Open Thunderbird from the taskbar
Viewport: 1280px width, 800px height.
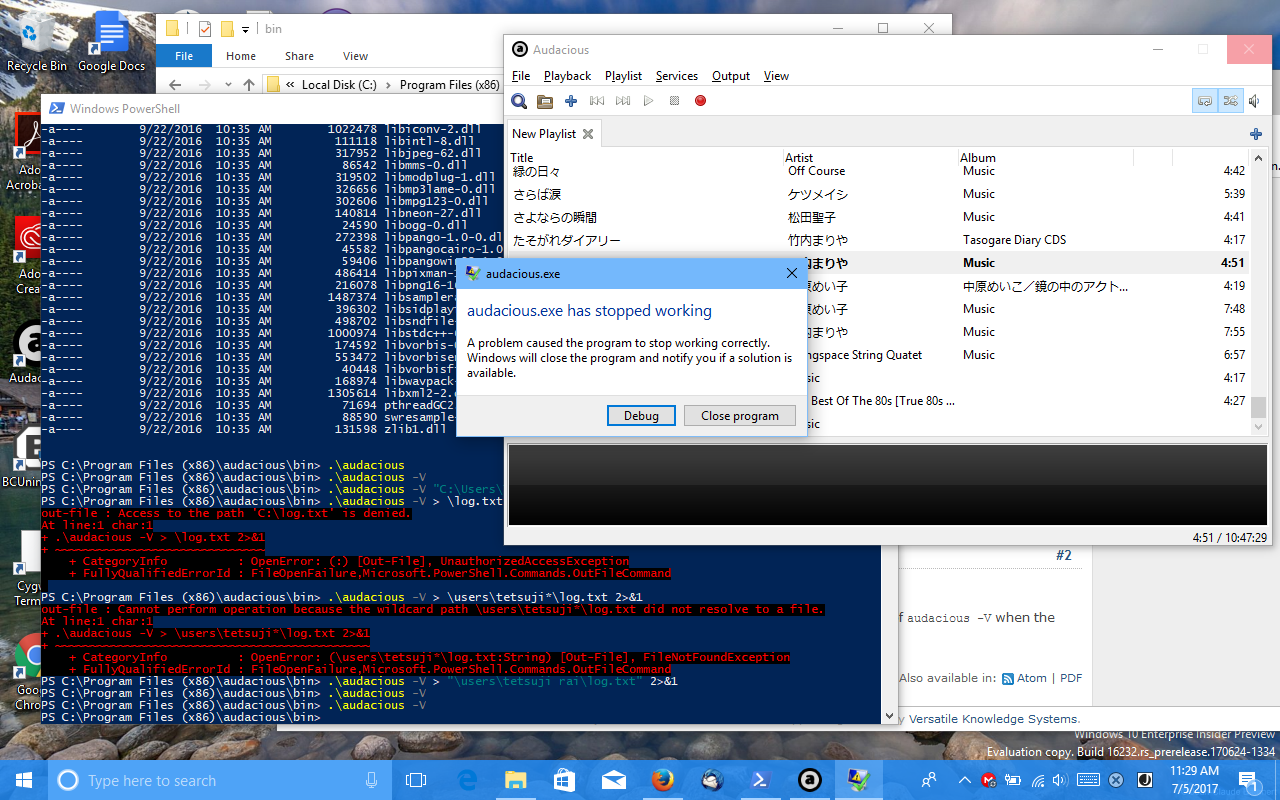tap(711, 780)
